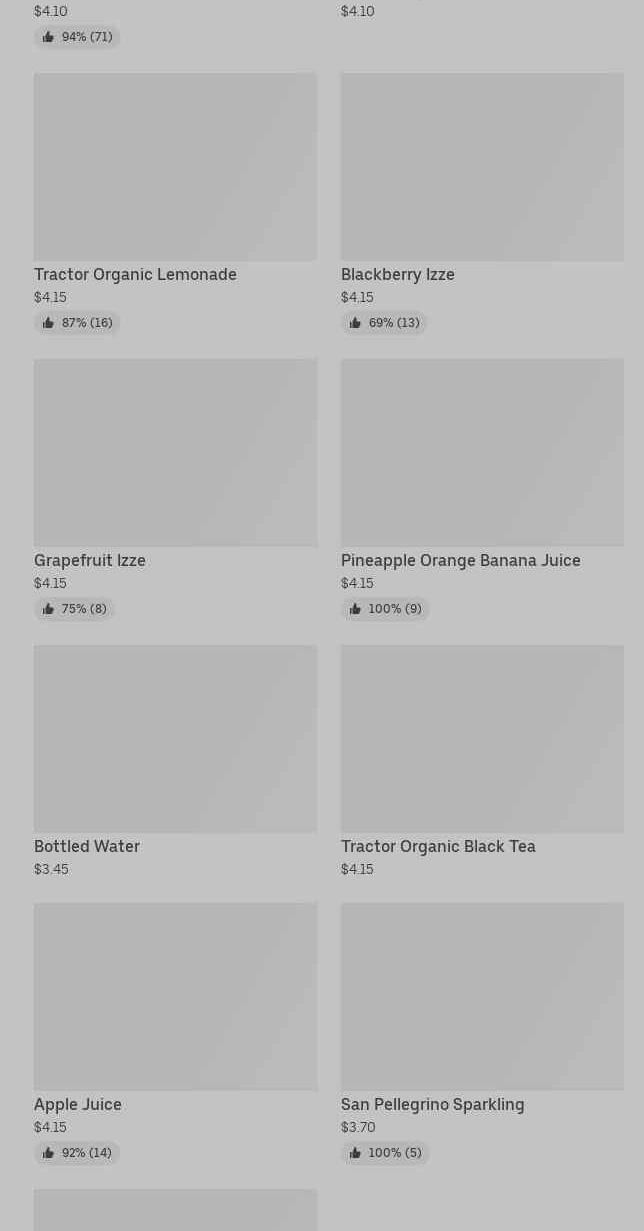Viewport: 644px width, 1231px height.
Task: Select the San Pellegrino Sparkling image
Action: (x=482, y=997)
